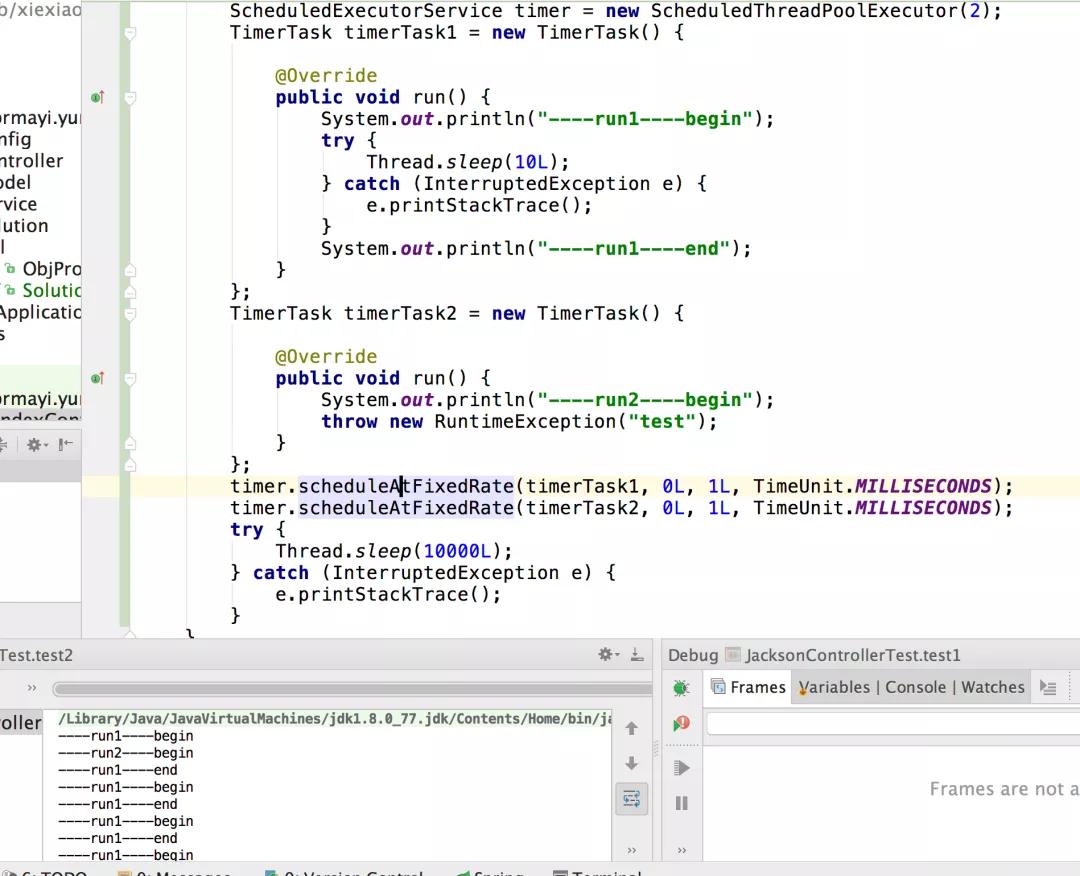Open the Messages tool window tab
Screen dimensions: 1080x876
(x=175, y=872)
